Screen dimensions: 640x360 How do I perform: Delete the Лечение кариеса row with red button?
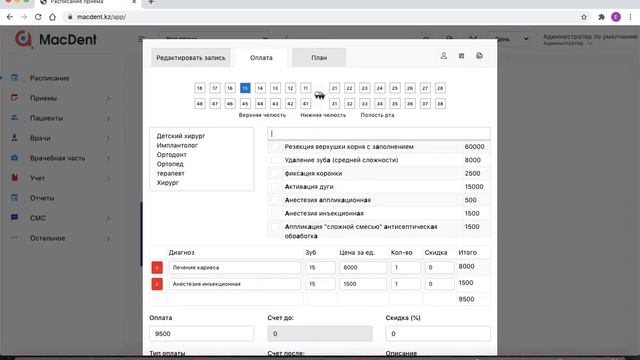157,267
